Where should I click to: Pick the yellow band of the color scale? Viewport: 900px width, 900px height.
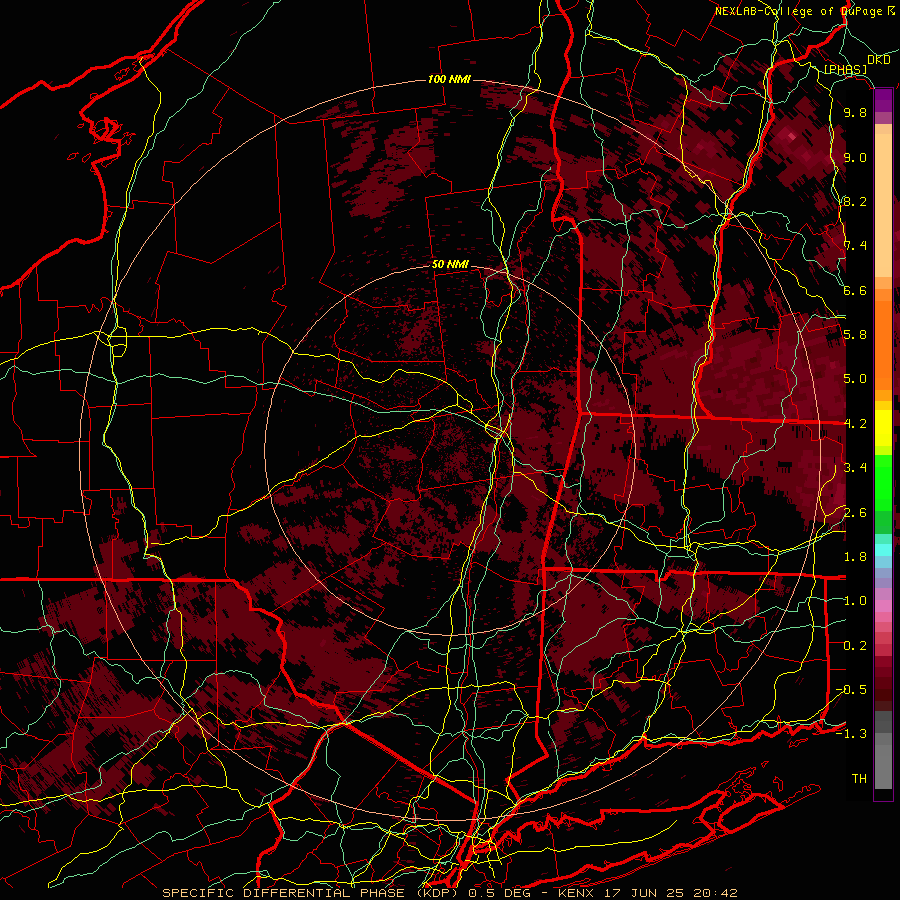pos(883,428)
